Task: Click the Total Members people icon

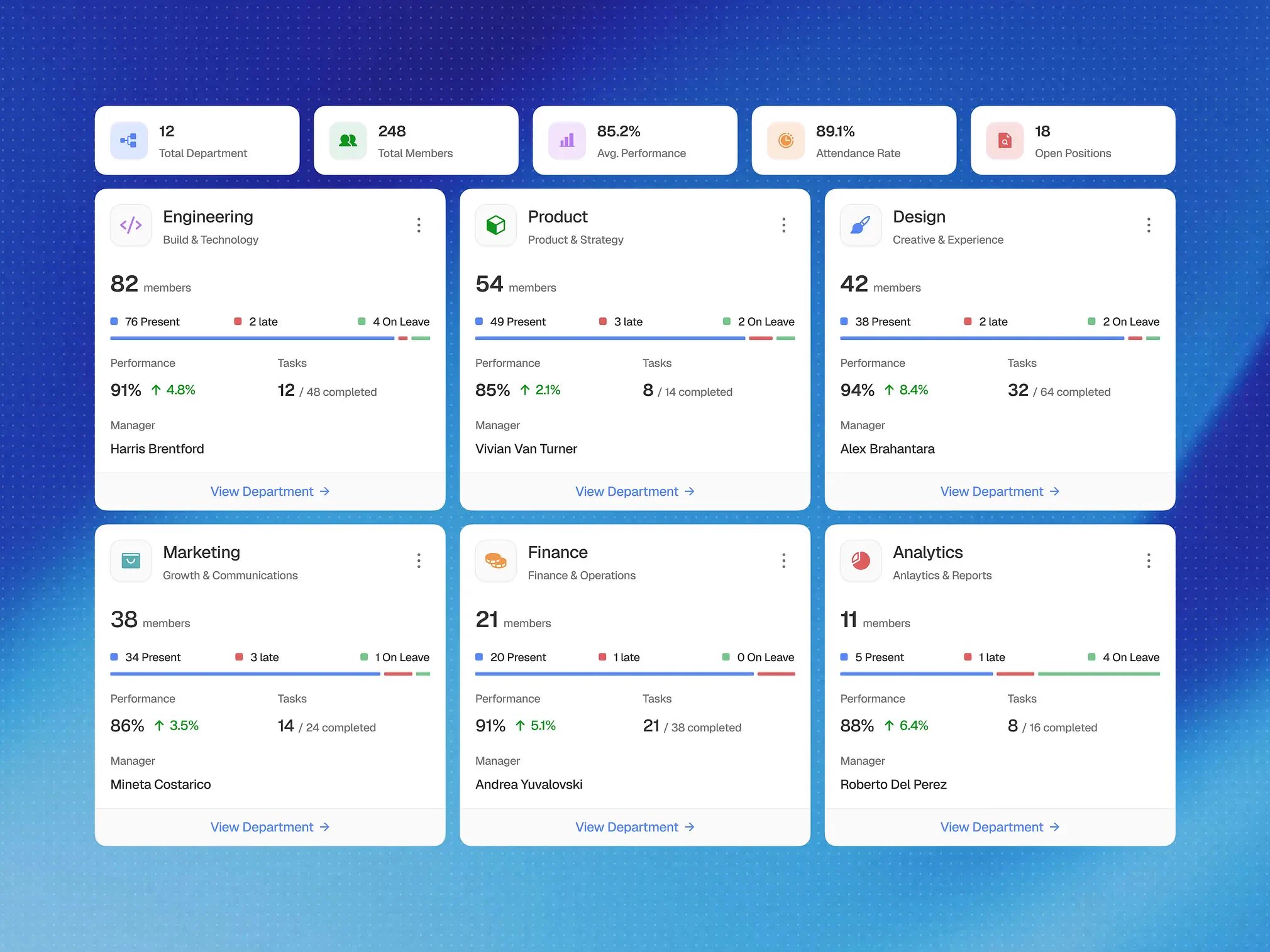Action: tap(348, 141)
